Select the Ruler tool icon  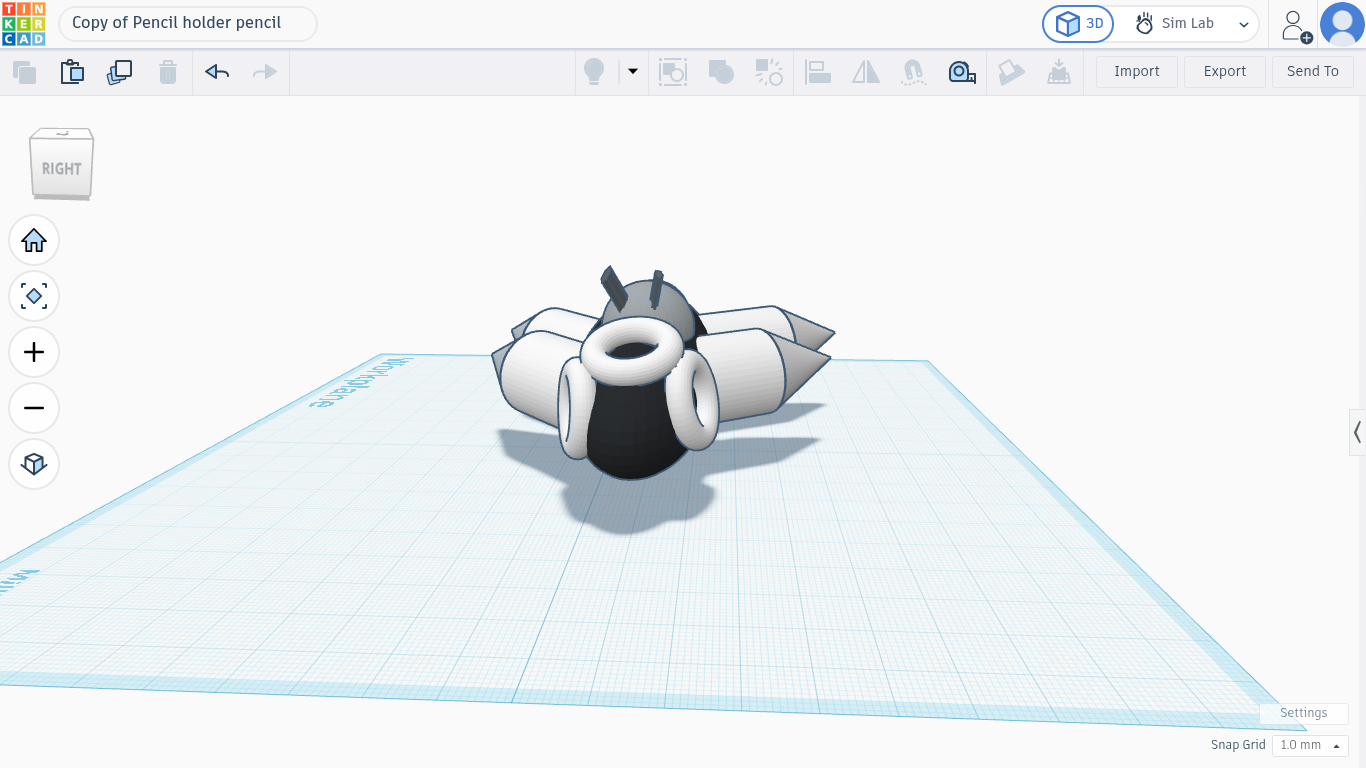click(x=962, y=72)
